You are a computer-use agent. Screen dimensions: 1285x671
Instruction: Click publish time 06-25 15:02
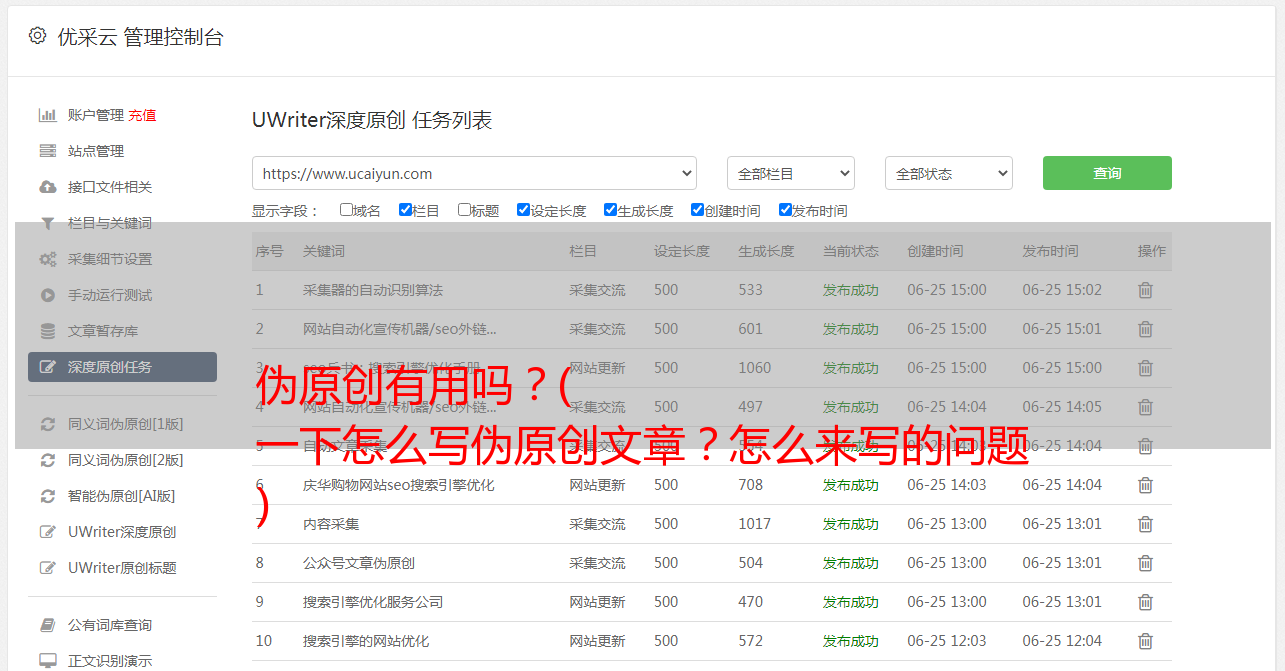pos(1062,290)
